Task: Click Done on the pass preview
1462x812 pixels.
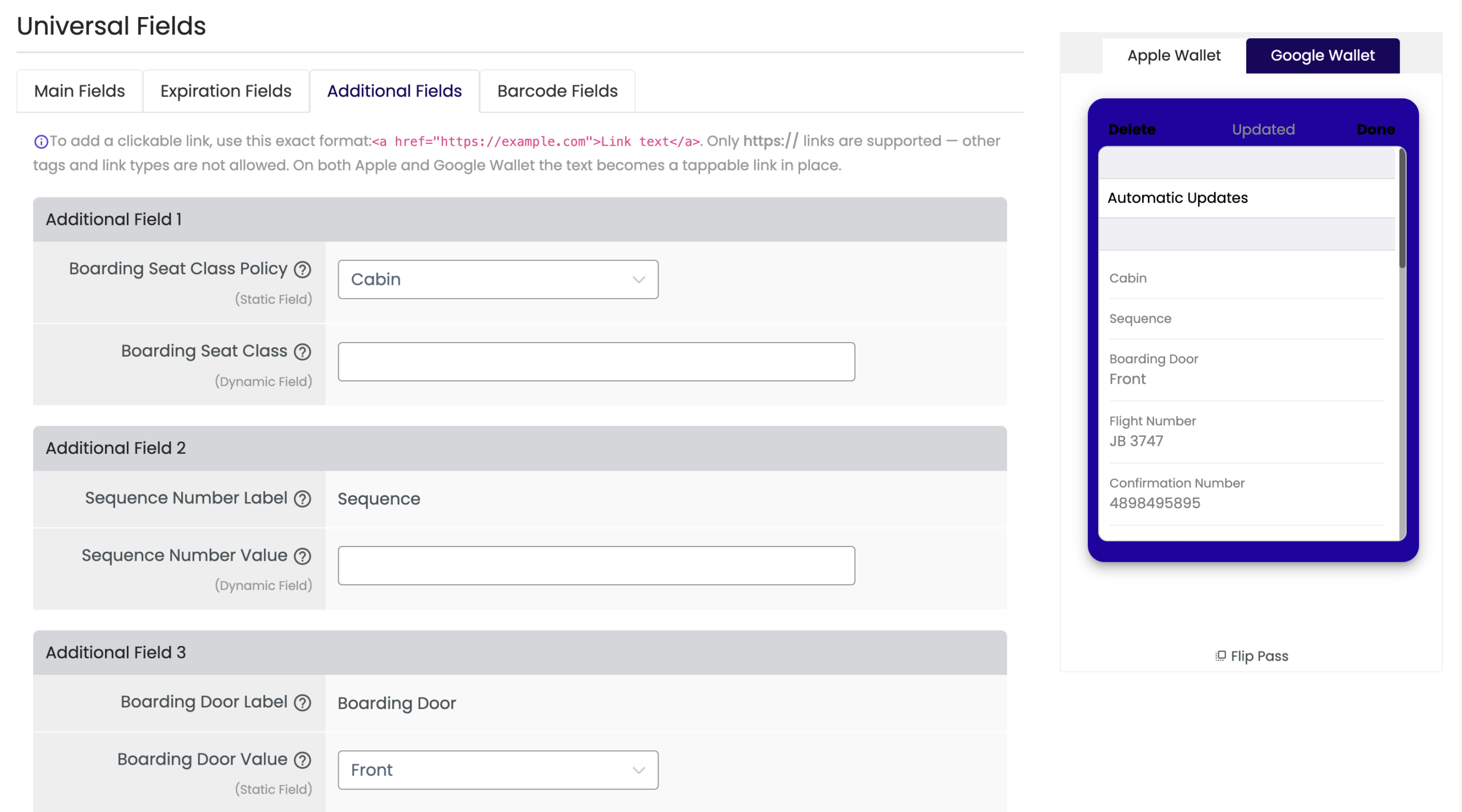Action: tap(1376, 130)
